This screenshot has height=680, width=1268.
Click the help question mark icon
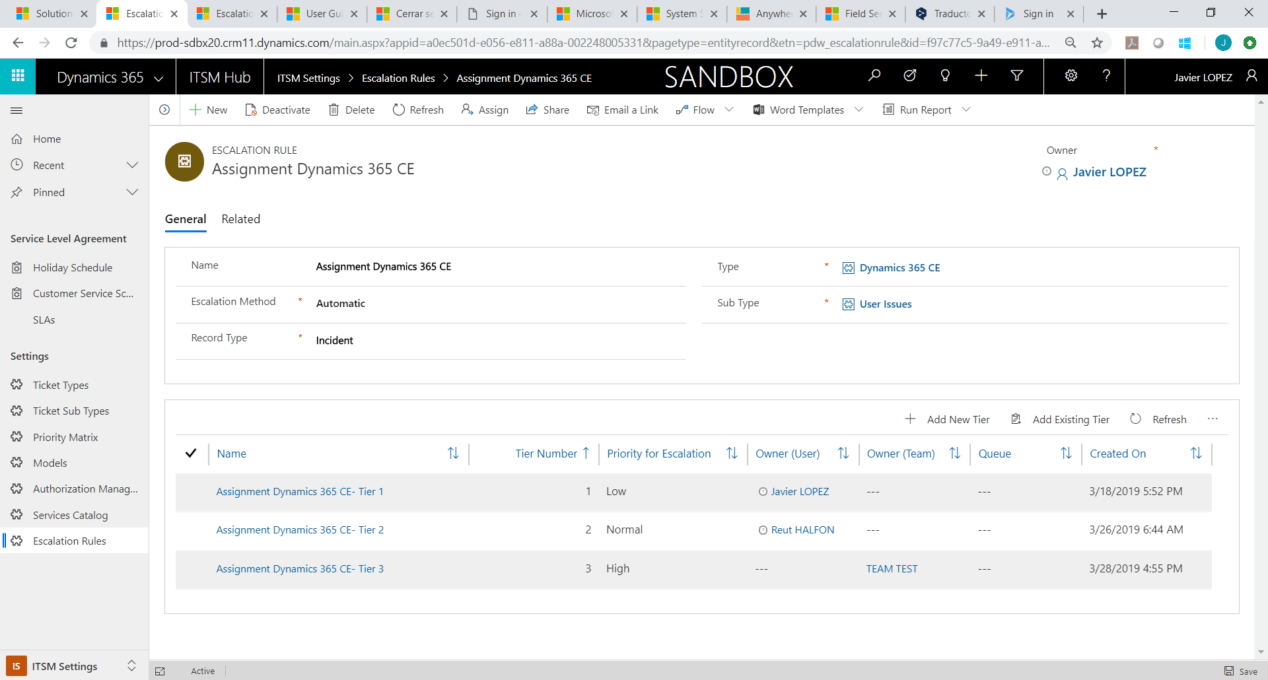point(1106,76)
